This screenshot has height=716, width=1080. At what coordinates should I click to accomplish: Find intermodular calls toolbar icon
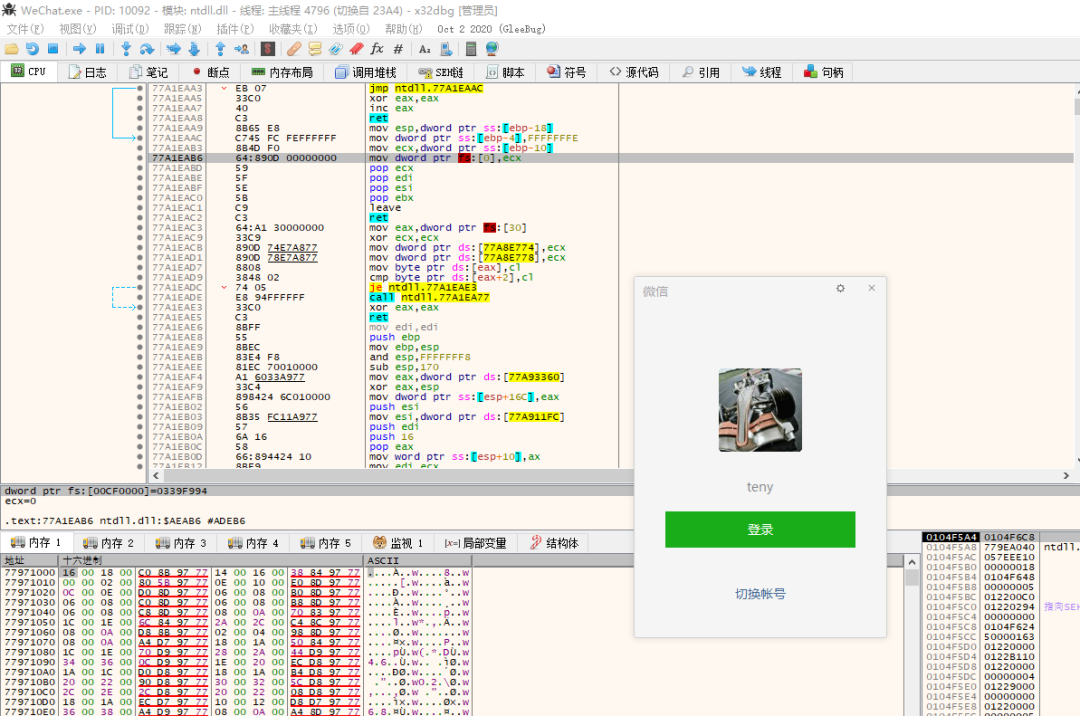(446, 49)
